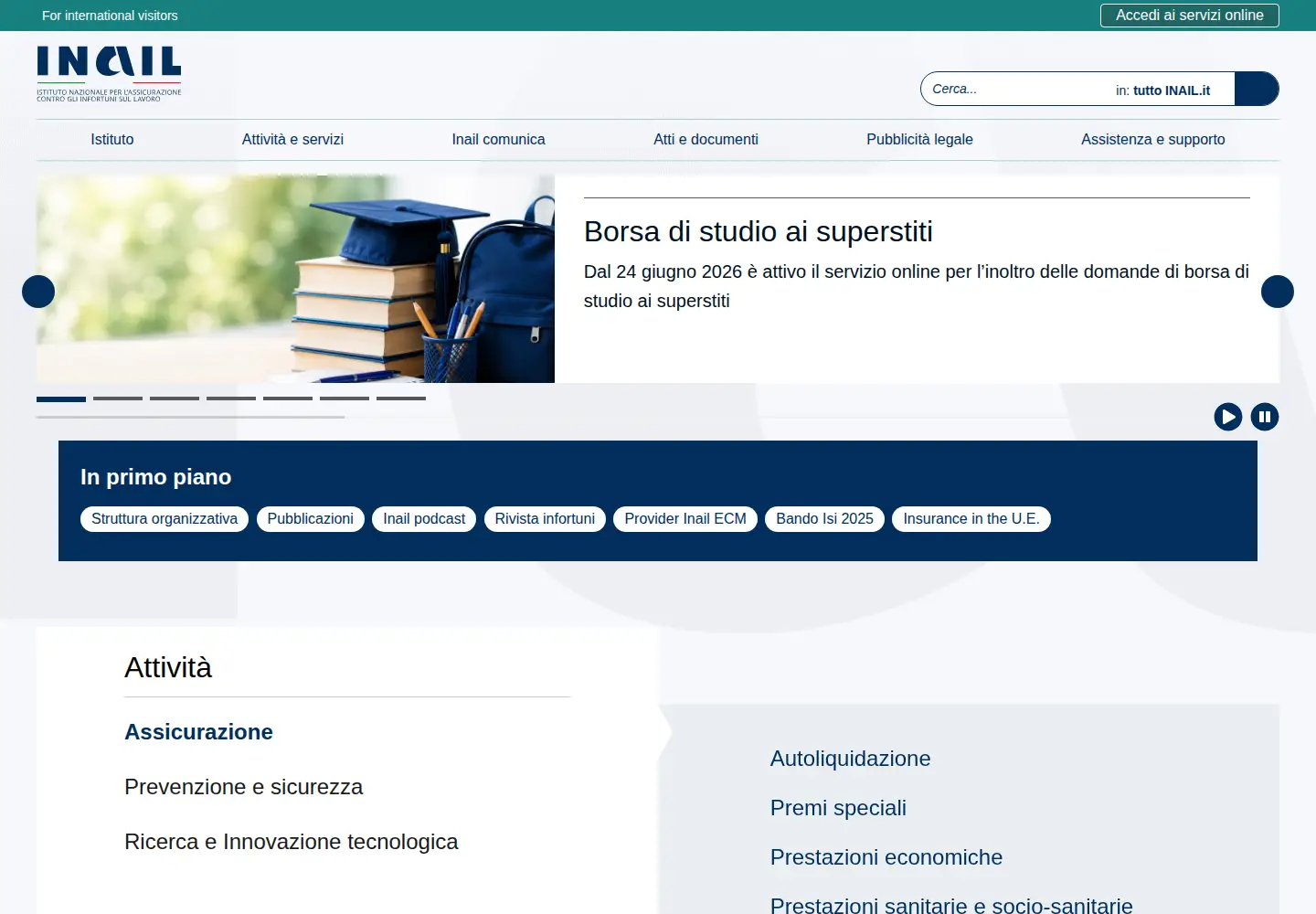This screenshot has width=1316, height=914.
Task: Open the Istituto menu
Action: coord(112,139)
